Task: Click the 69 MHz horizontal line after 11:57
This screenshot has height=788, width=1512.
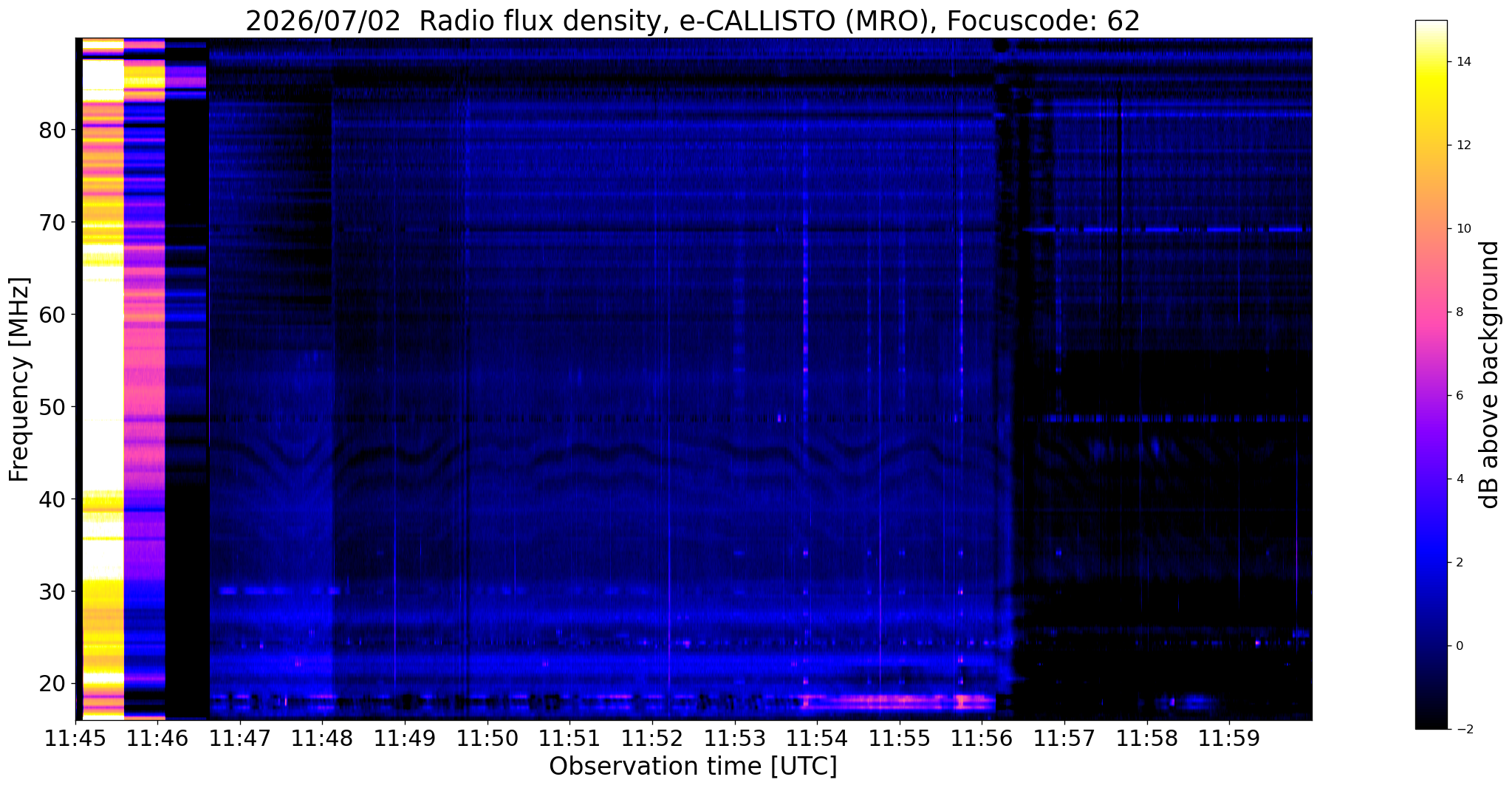Action: [1167, 230]
